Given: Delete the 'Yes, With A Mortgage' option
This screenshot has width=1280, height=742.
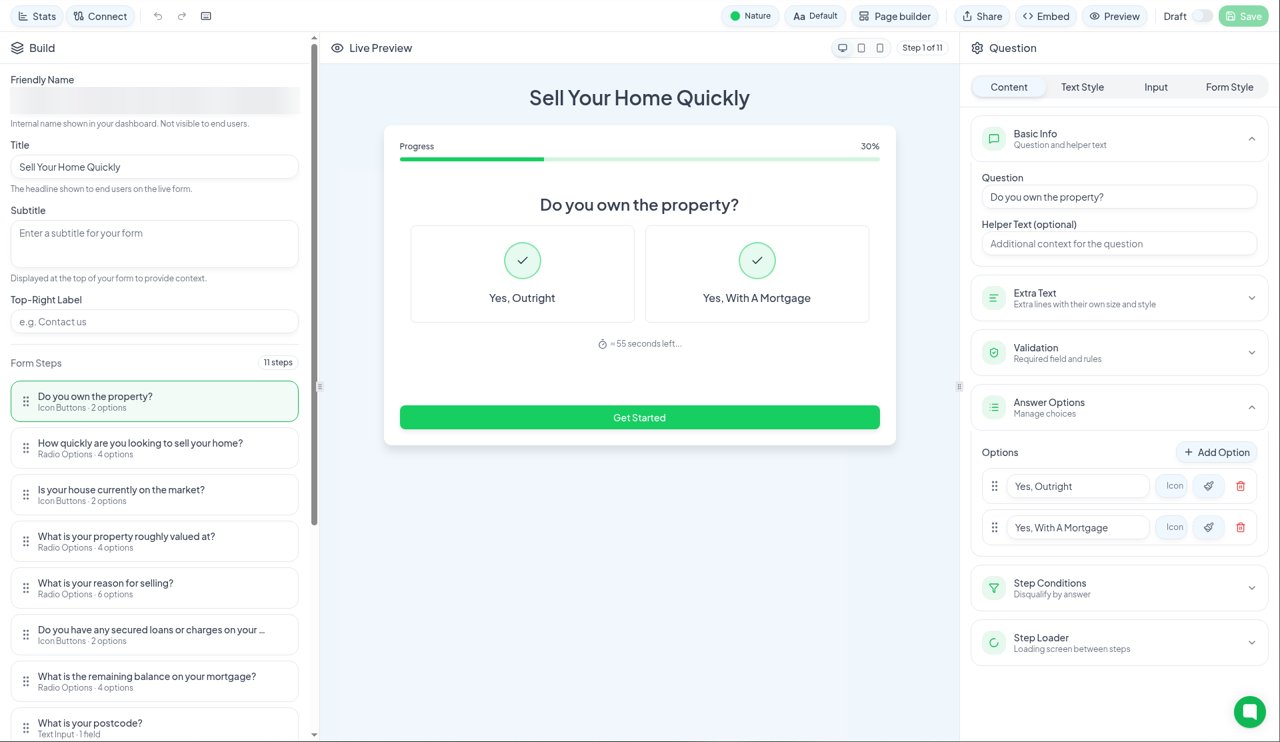Looking at the screenshot, I should 1241,527.
